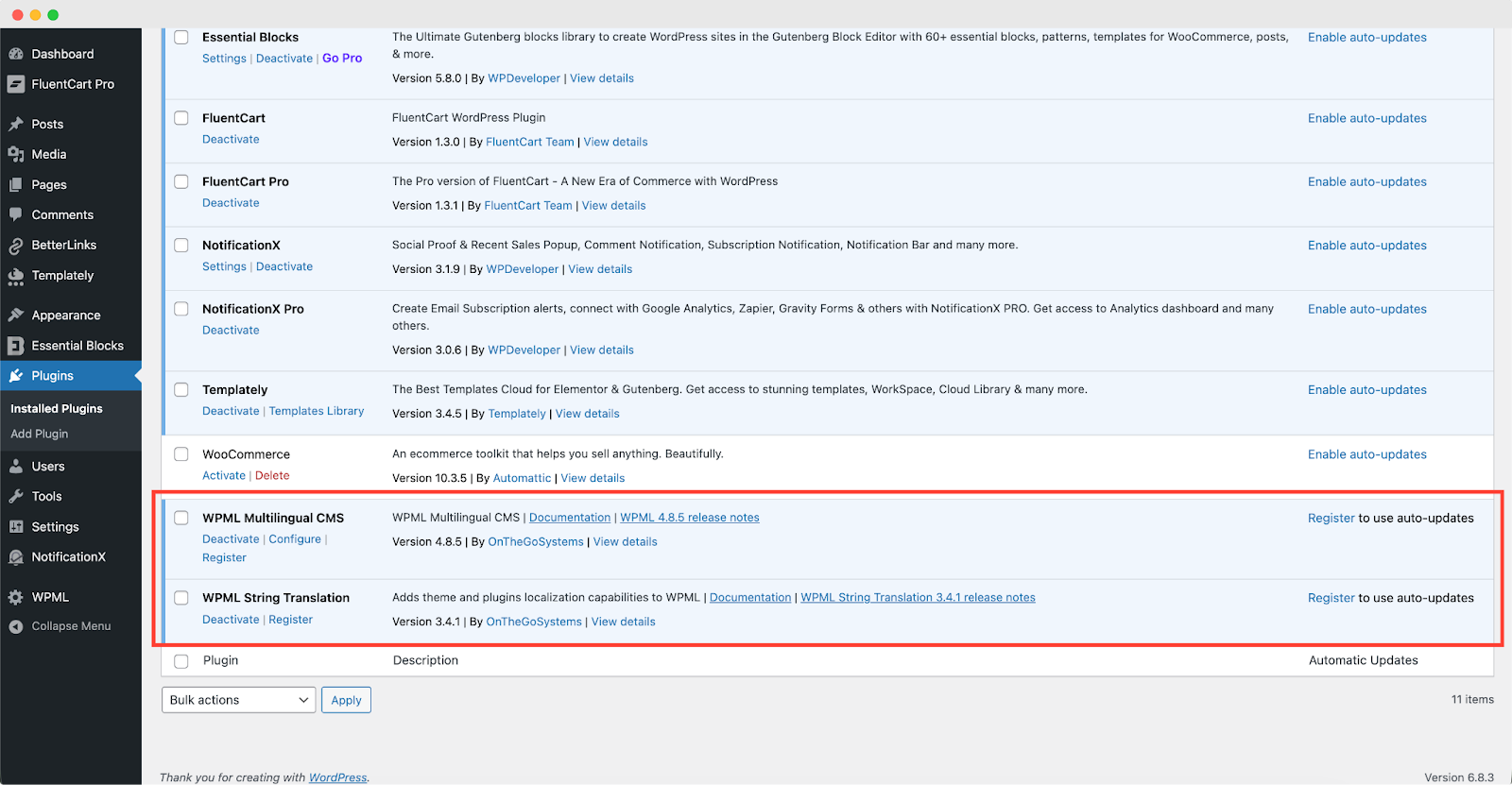
Task: Click the Dashboard gauge icon in sidebar
Action: tap(16, 54)
